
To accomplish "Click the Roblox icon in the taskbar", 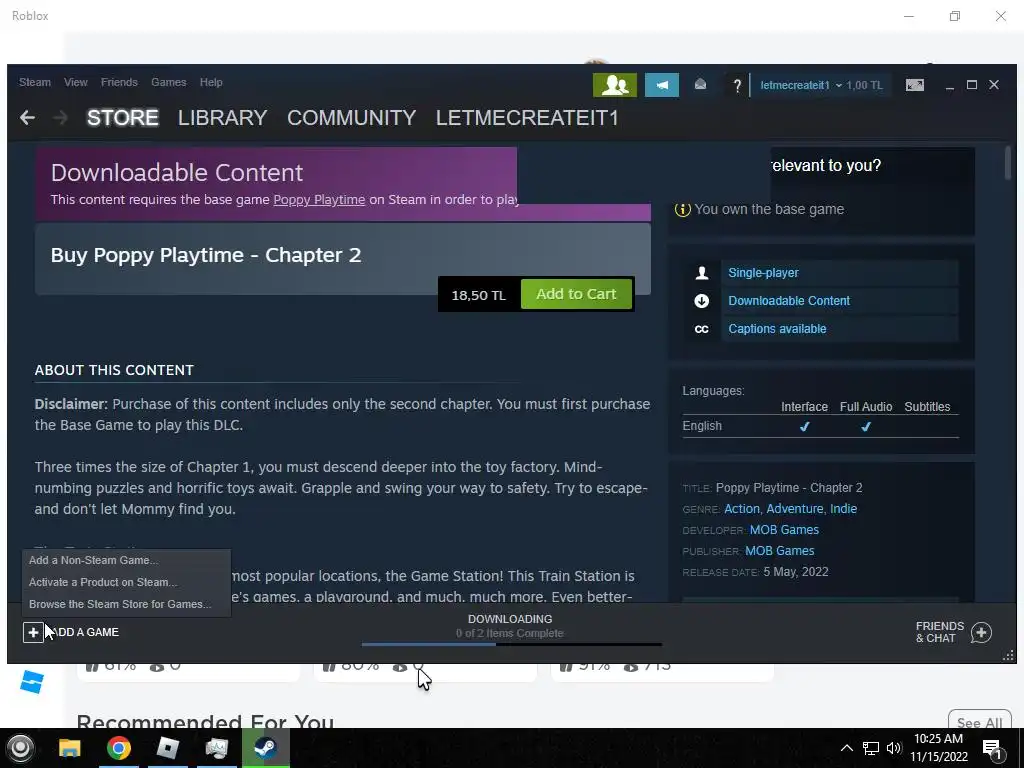I will tap(168, 748).
